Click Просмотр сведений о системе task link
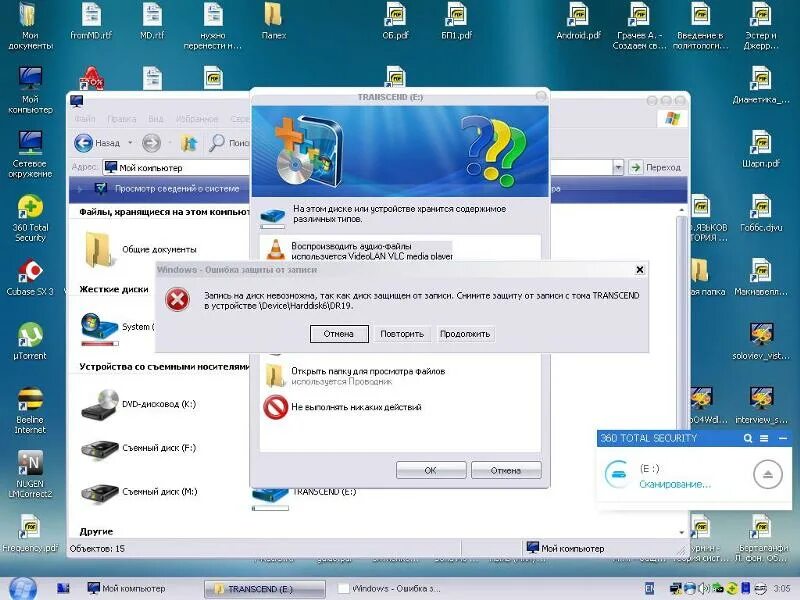The image size is (800, 600). click(x=177, y=188)
